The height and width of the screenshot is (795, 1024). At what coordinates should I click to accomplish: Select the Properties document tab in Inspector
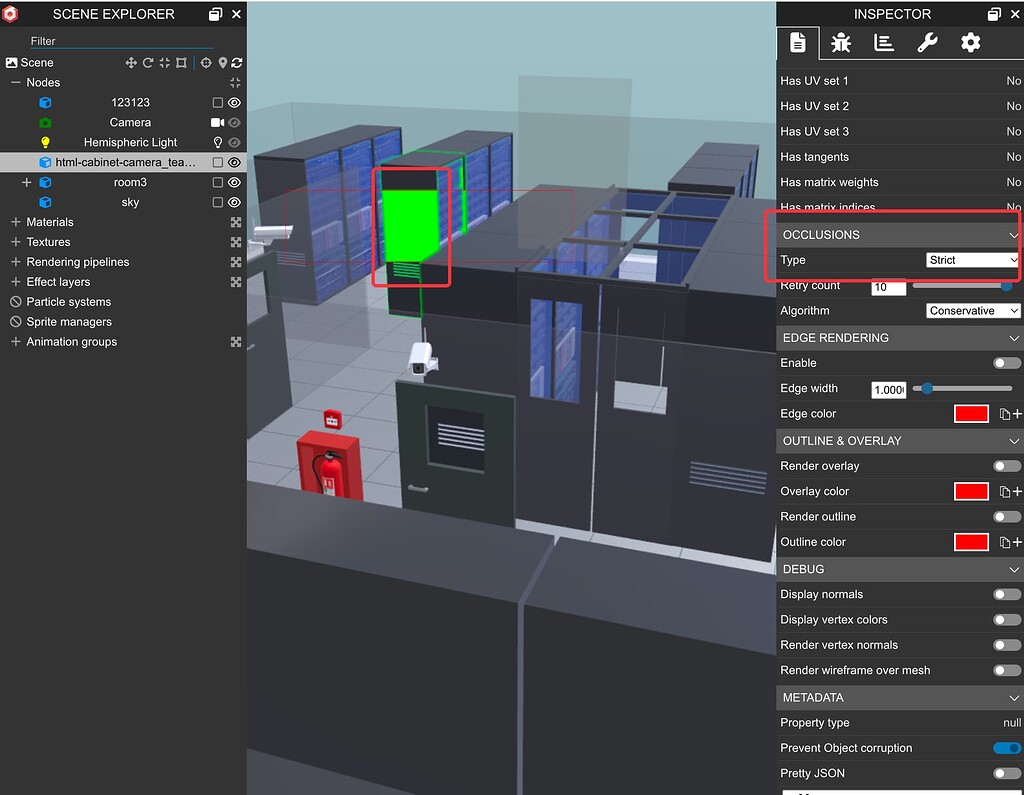[x=797, y=43]
